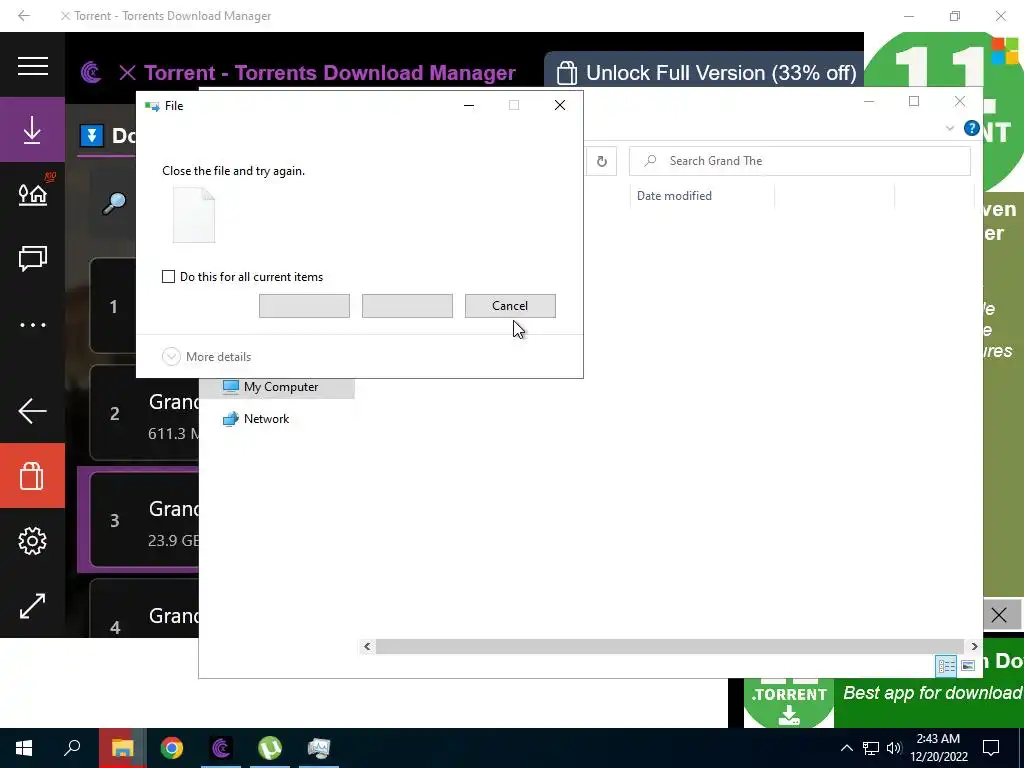
Task: Open Explorer help question mark icon
Action: coord(972,128)
